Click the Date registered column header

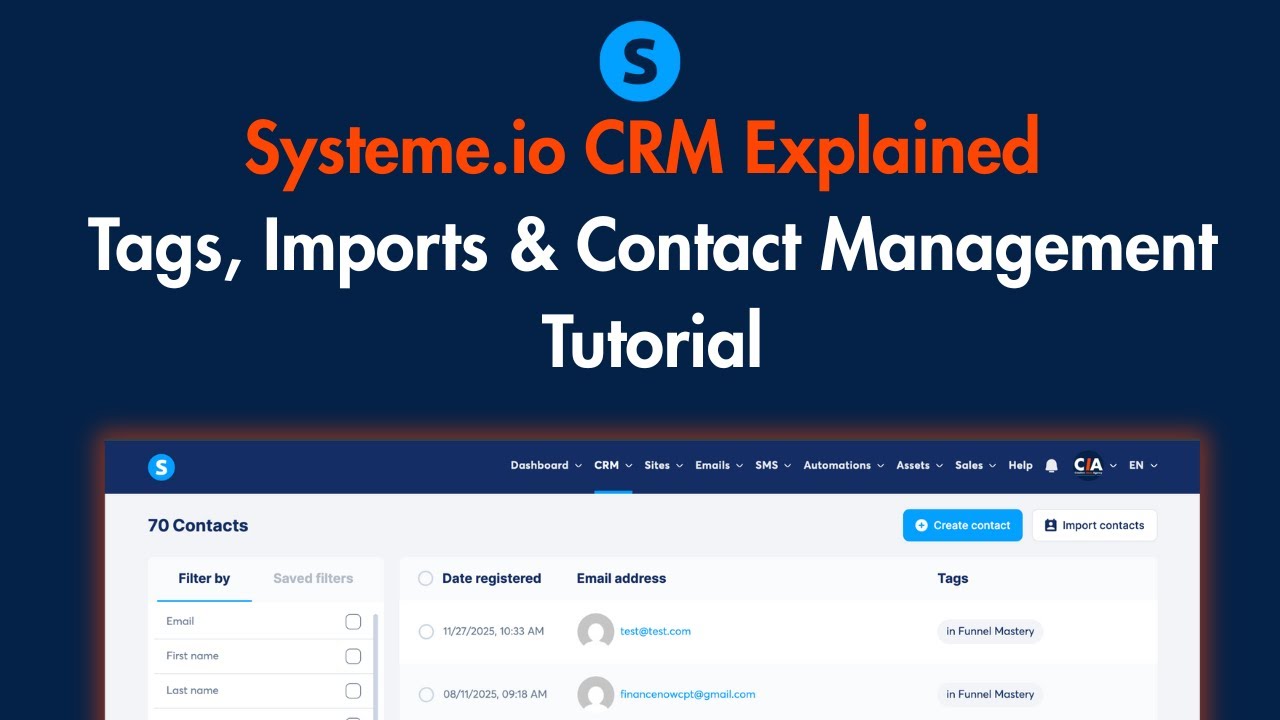[491, 578]
